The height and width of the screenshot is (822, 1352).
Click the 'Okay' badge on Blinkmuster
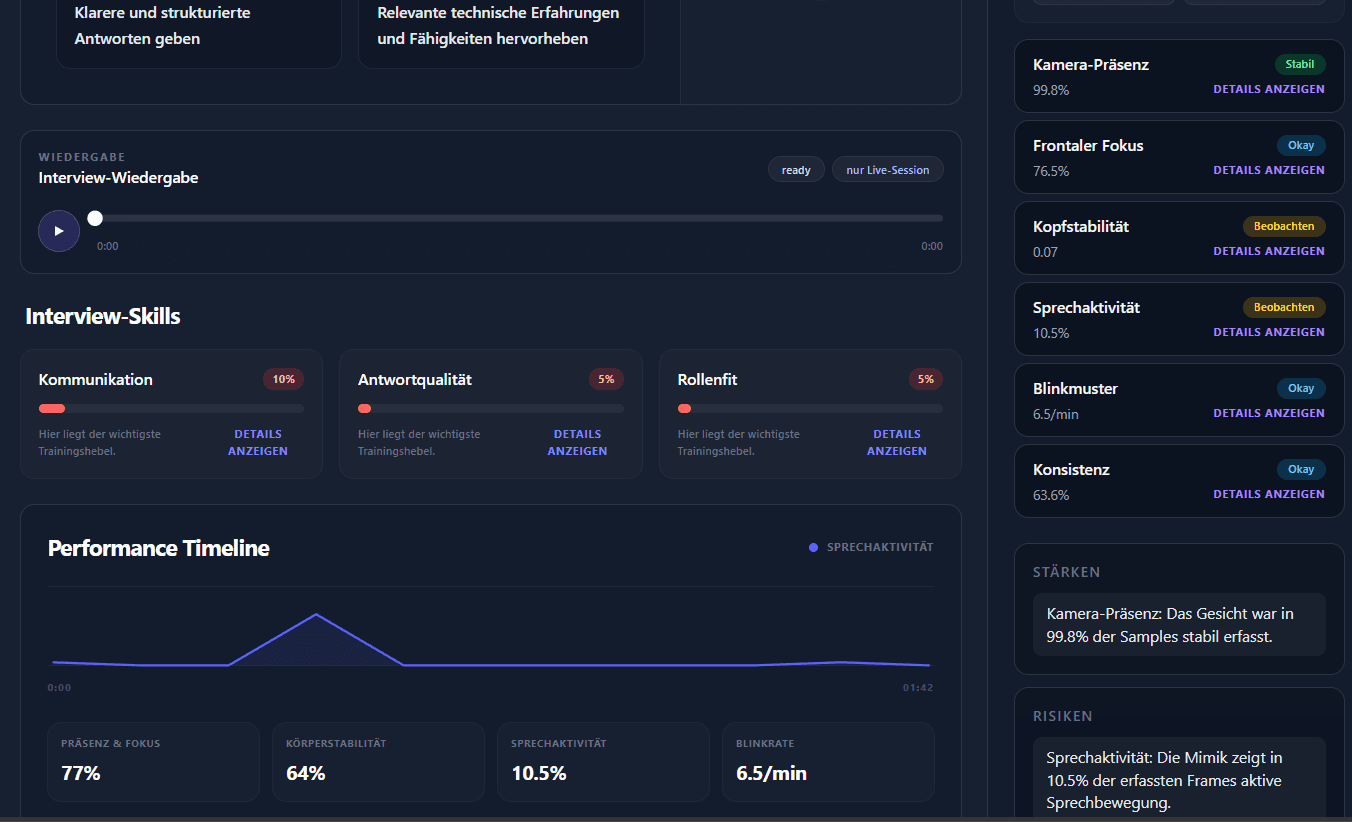click(x=1301, y=388)
